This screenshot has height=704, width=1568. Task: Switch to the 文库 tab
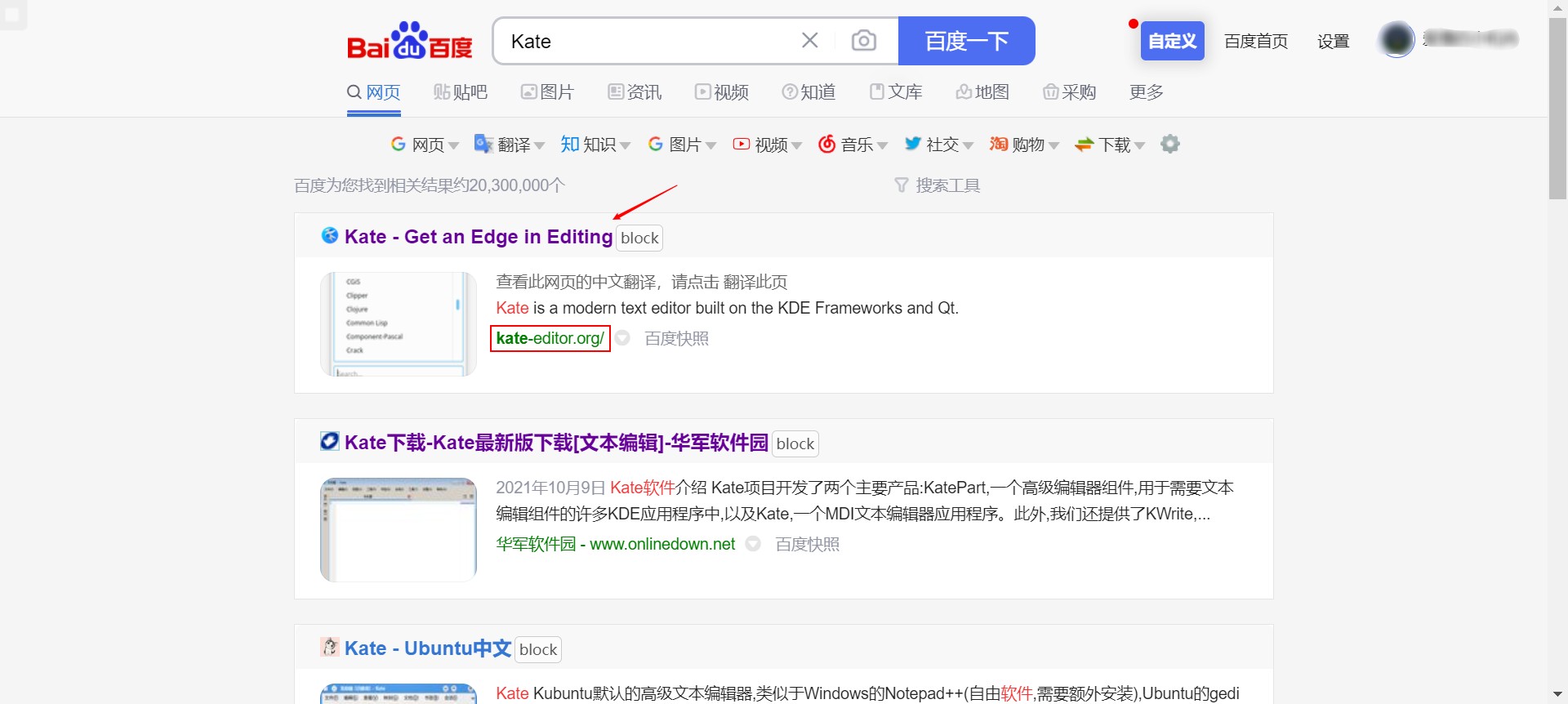(x=896, y=92)
